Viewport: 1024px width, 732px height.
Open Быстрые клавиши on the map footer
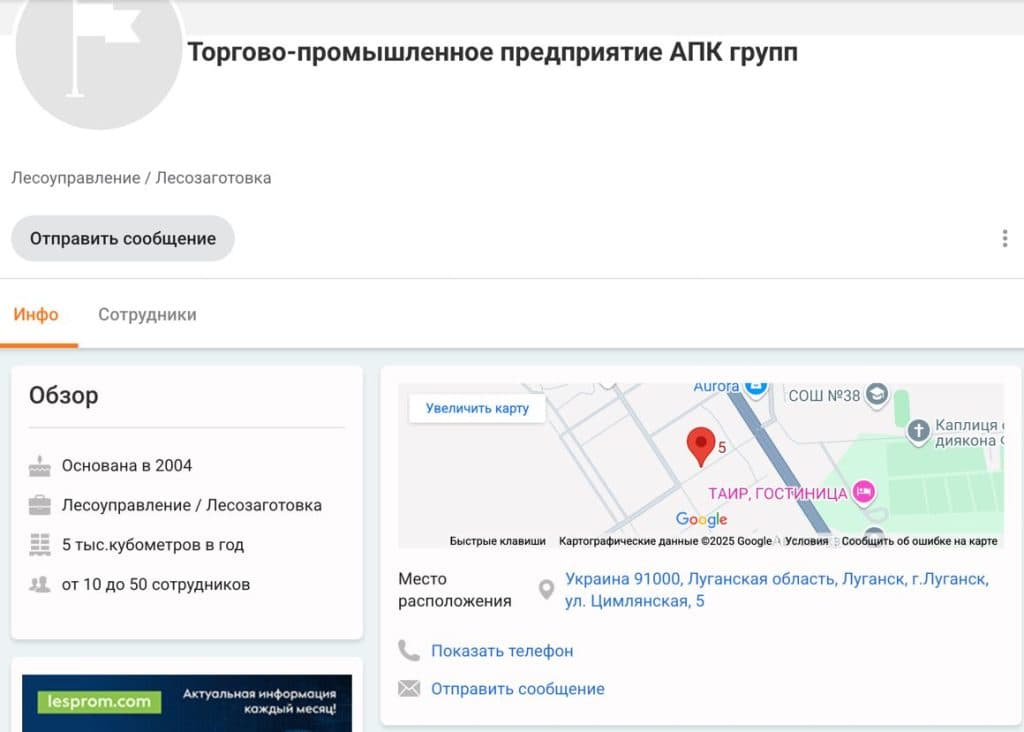click(497, 541)
